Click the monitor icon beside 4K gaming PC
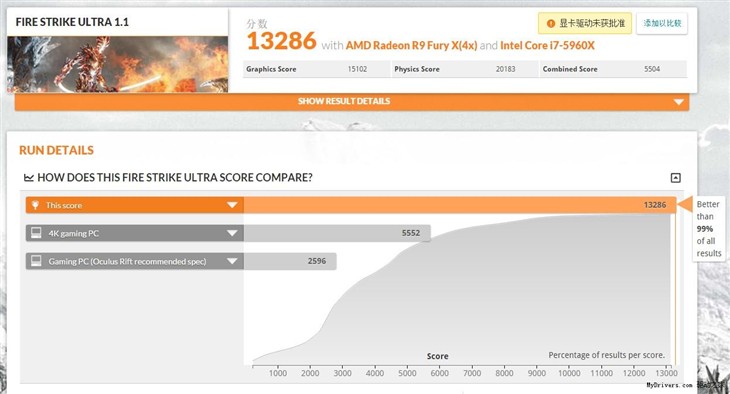Screen dimensions: 730x394 36,233
